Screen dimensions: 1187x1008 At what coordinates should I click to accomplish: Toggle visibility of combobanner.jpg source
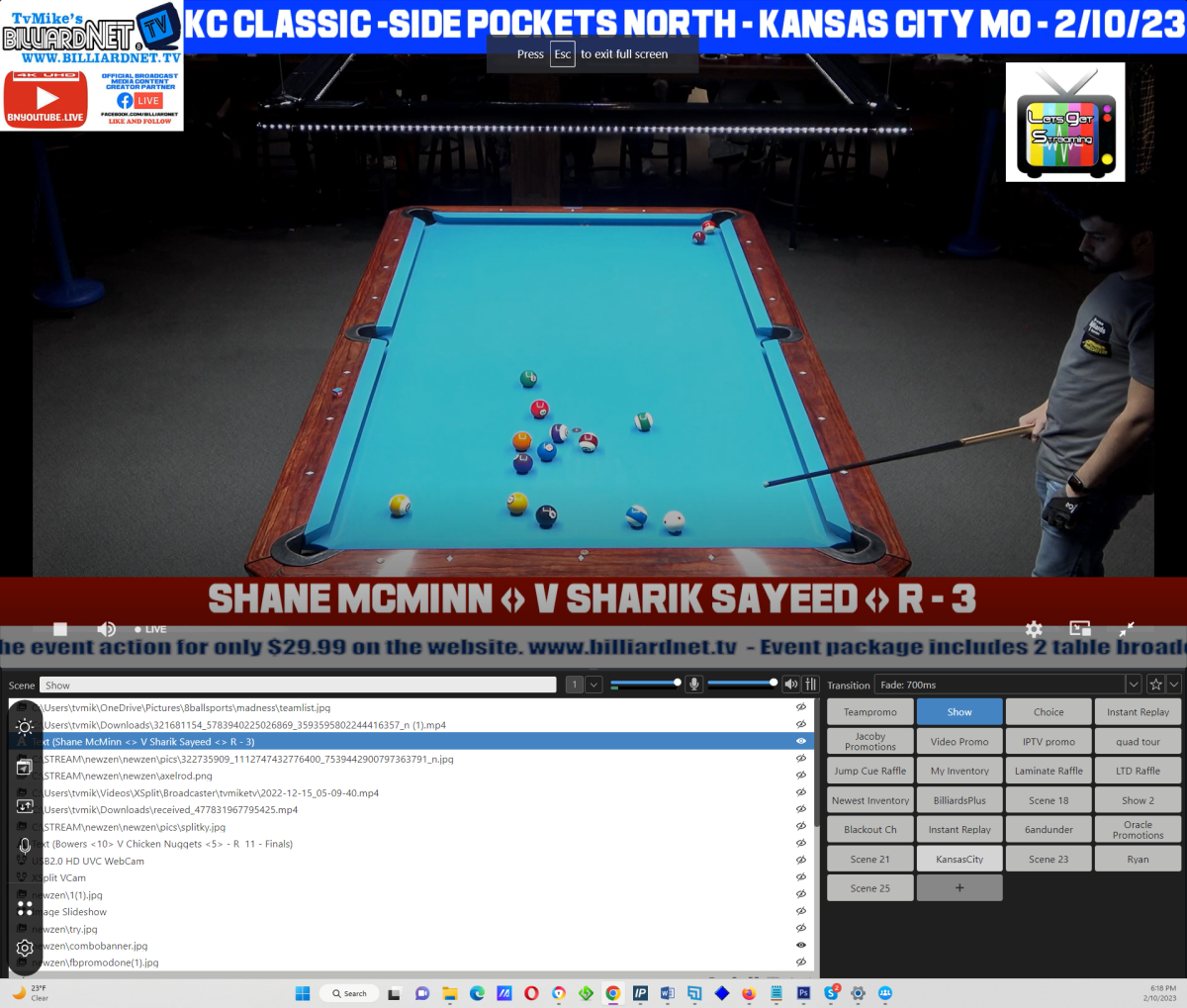click(x=800, y=946)
